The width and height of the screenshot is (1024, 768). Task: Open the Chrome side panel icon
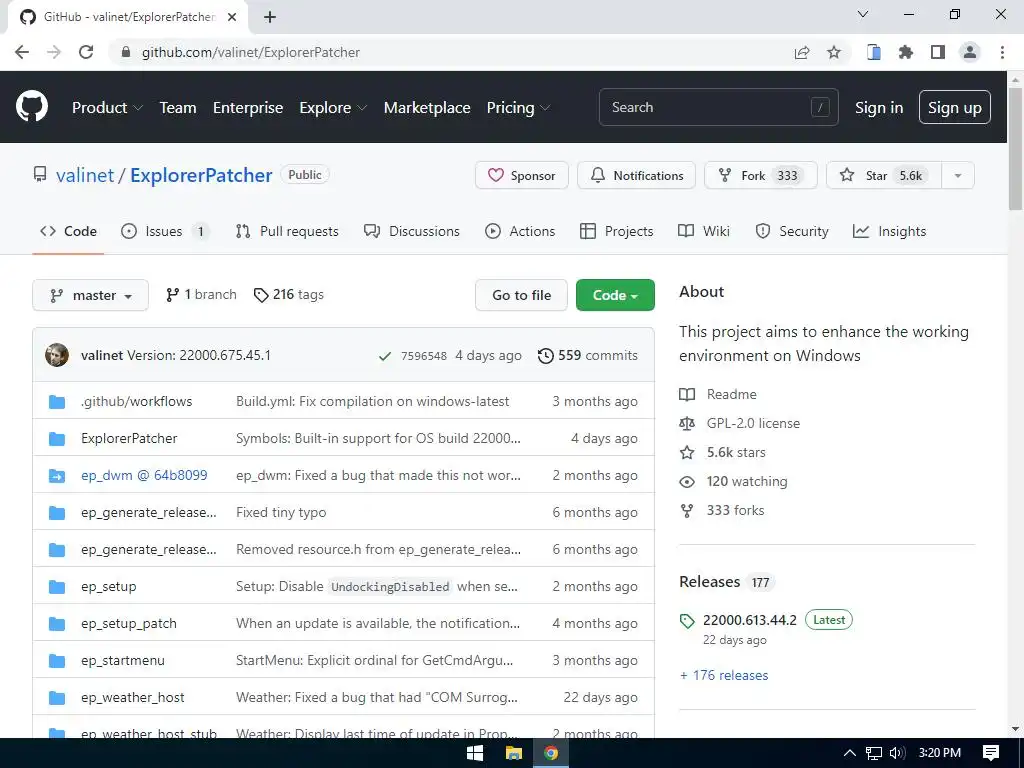tap(938, 52)
